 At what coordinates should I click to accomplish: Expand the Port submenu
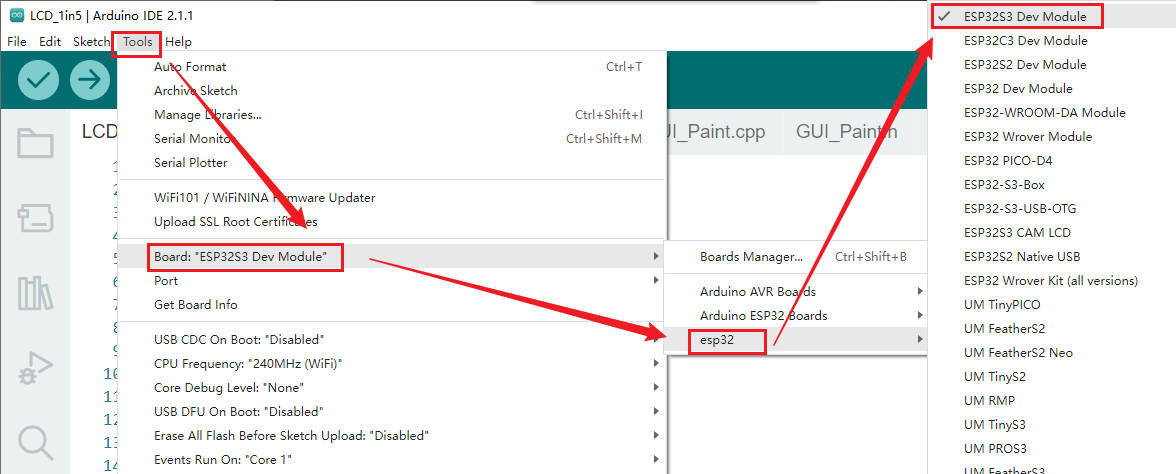[392, 281]
